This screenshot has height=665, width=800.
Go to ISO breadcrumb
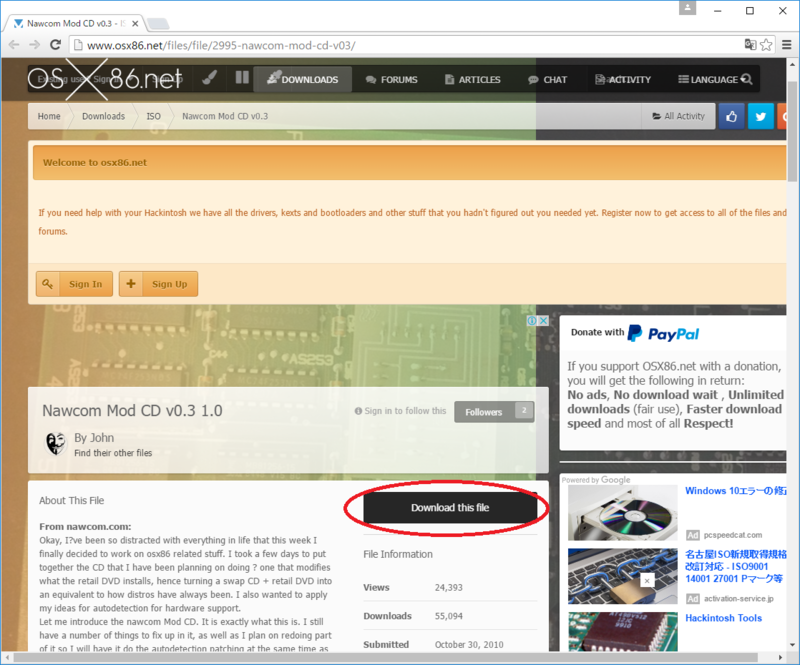(154, 116)
